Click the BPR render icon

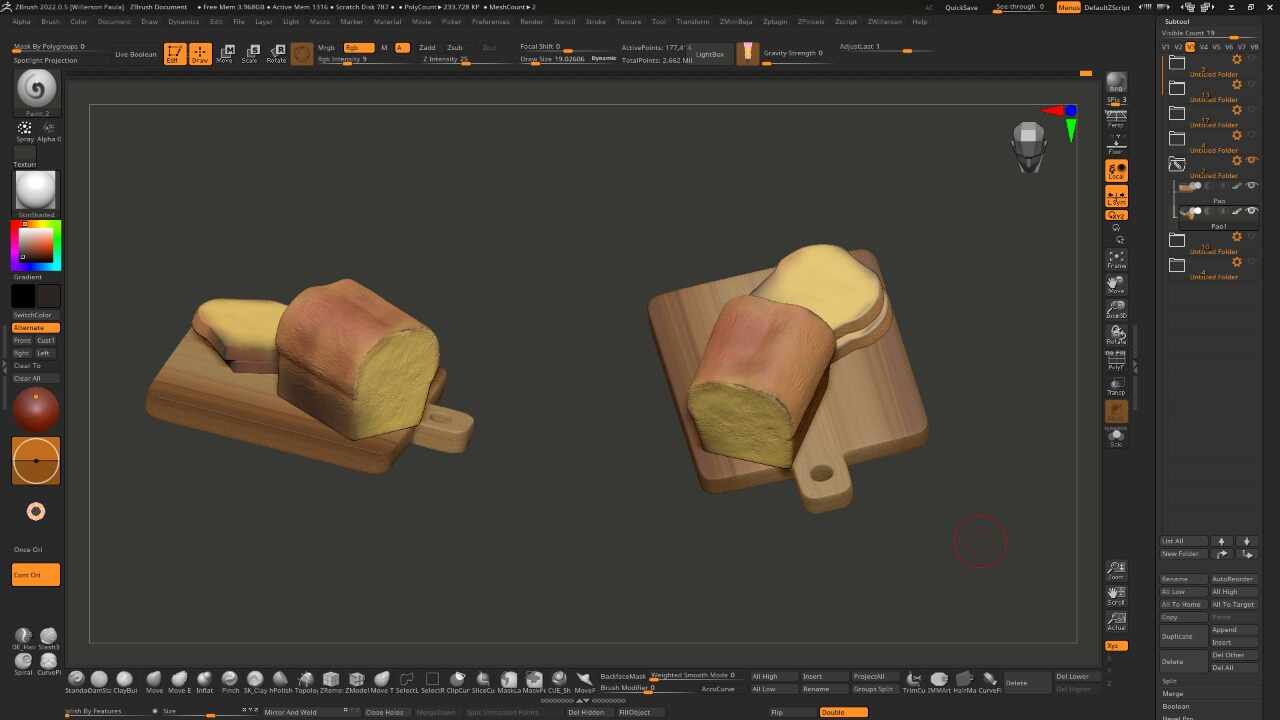tap(1116, 82)
